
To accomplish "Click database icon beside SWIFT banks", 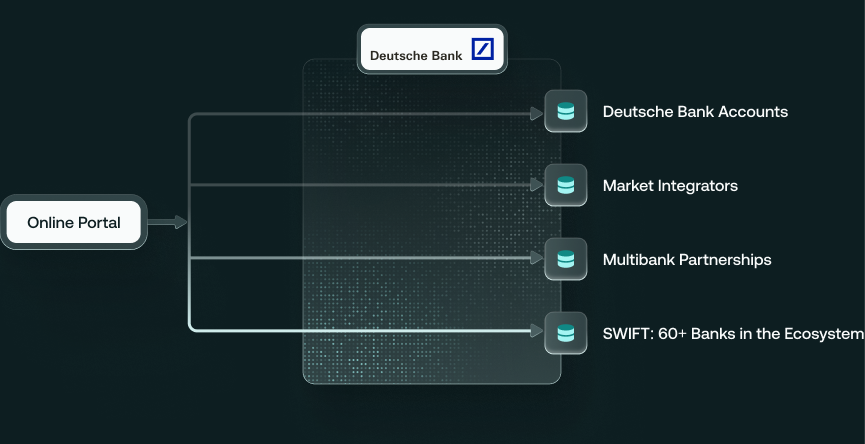I will [565, 333].
